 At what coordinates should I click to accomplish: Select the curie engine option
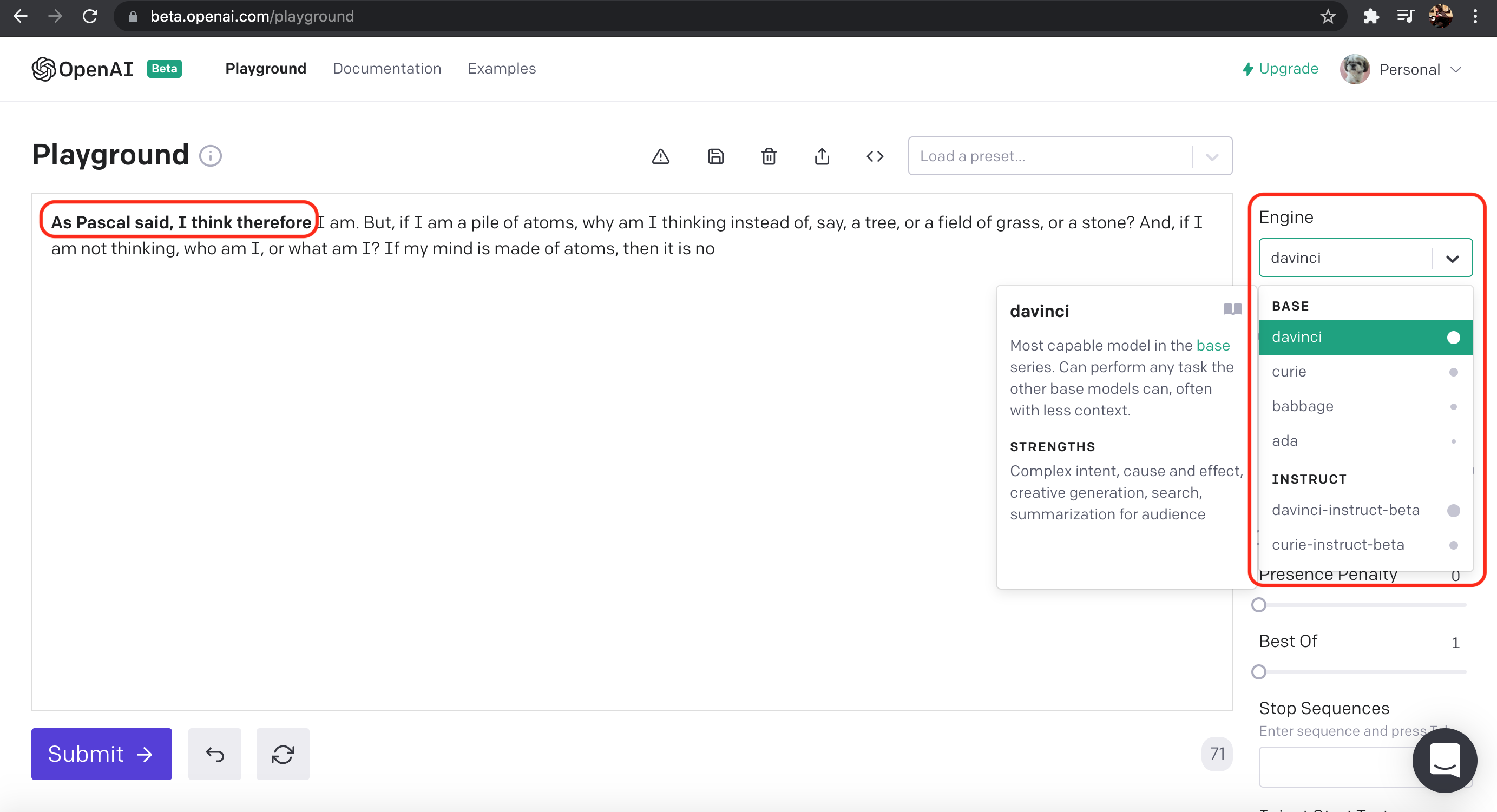(1365, 372)
